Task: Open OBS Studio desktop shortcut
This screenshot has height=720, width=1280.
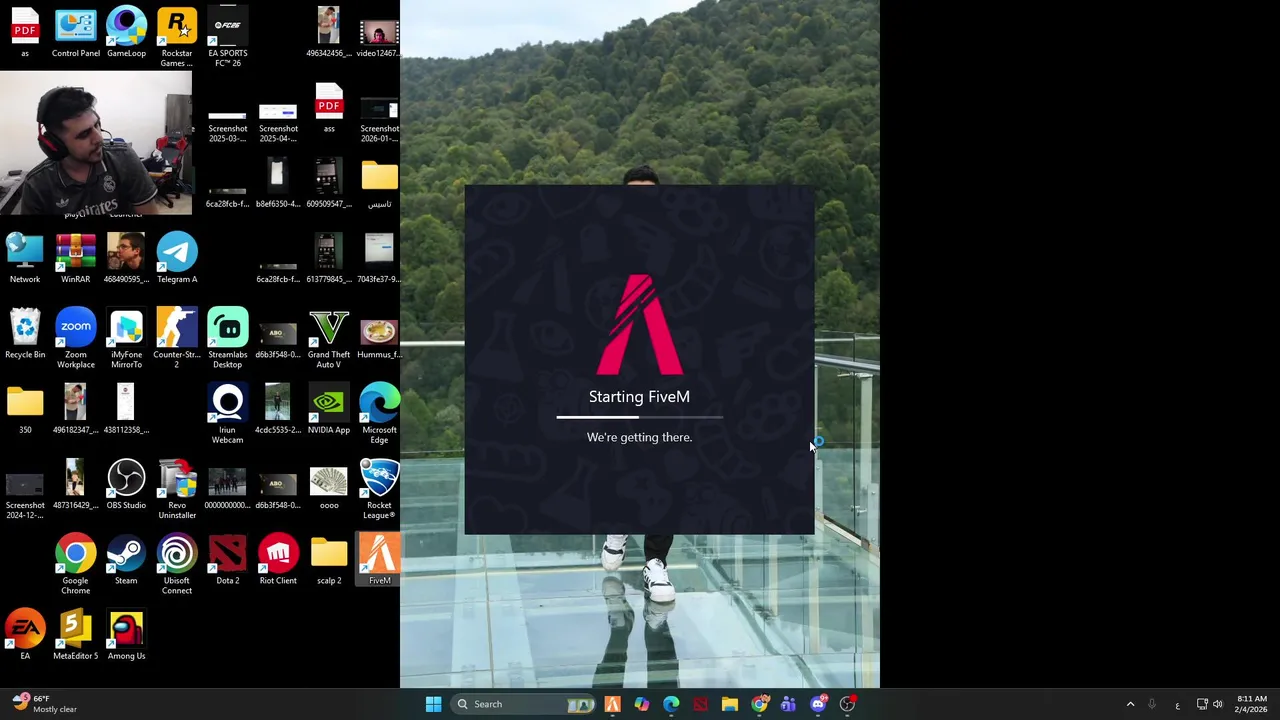Action: [126, 484]
